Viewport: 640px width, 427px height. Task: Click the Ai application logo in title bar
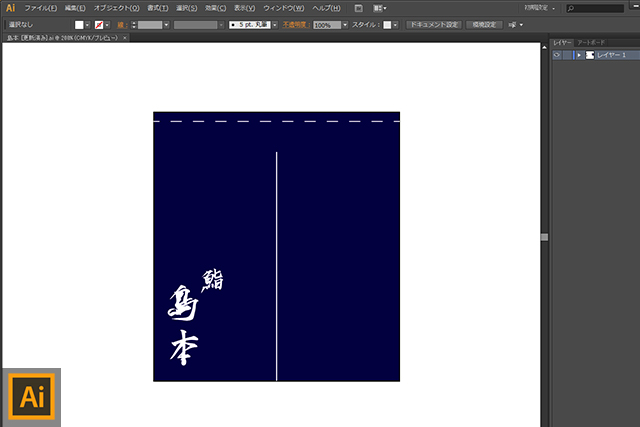point(9,7)
